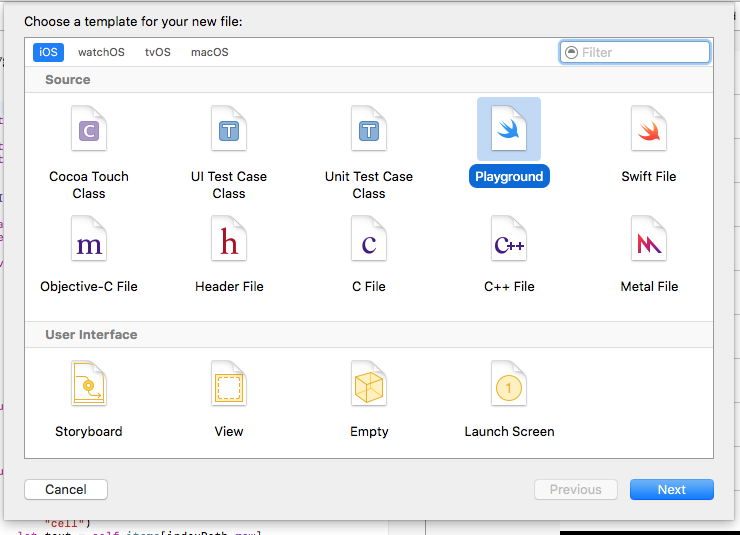740x535 pixels.
Task: Focus the Filter search field
Action: coord(642,52)
